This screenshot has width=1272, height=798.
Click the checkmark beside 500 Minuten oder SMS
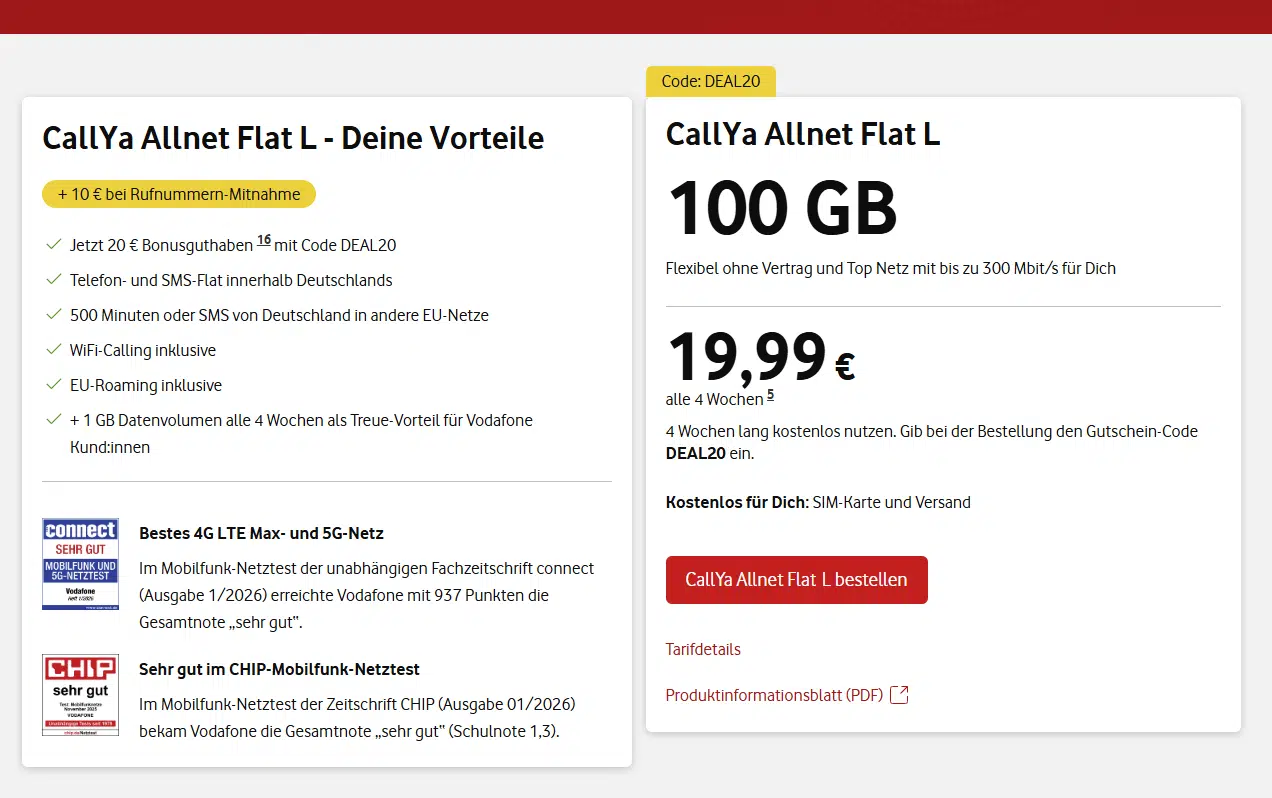pos(54,315)
